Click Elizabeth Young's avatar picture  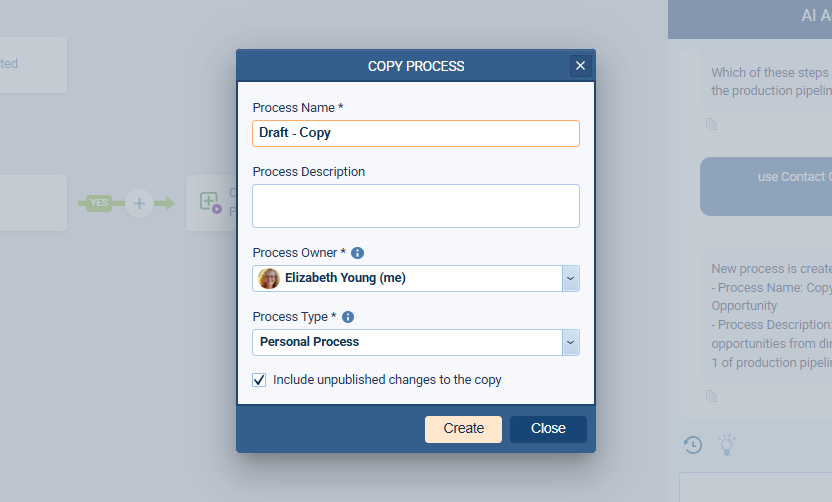(269, 278)
